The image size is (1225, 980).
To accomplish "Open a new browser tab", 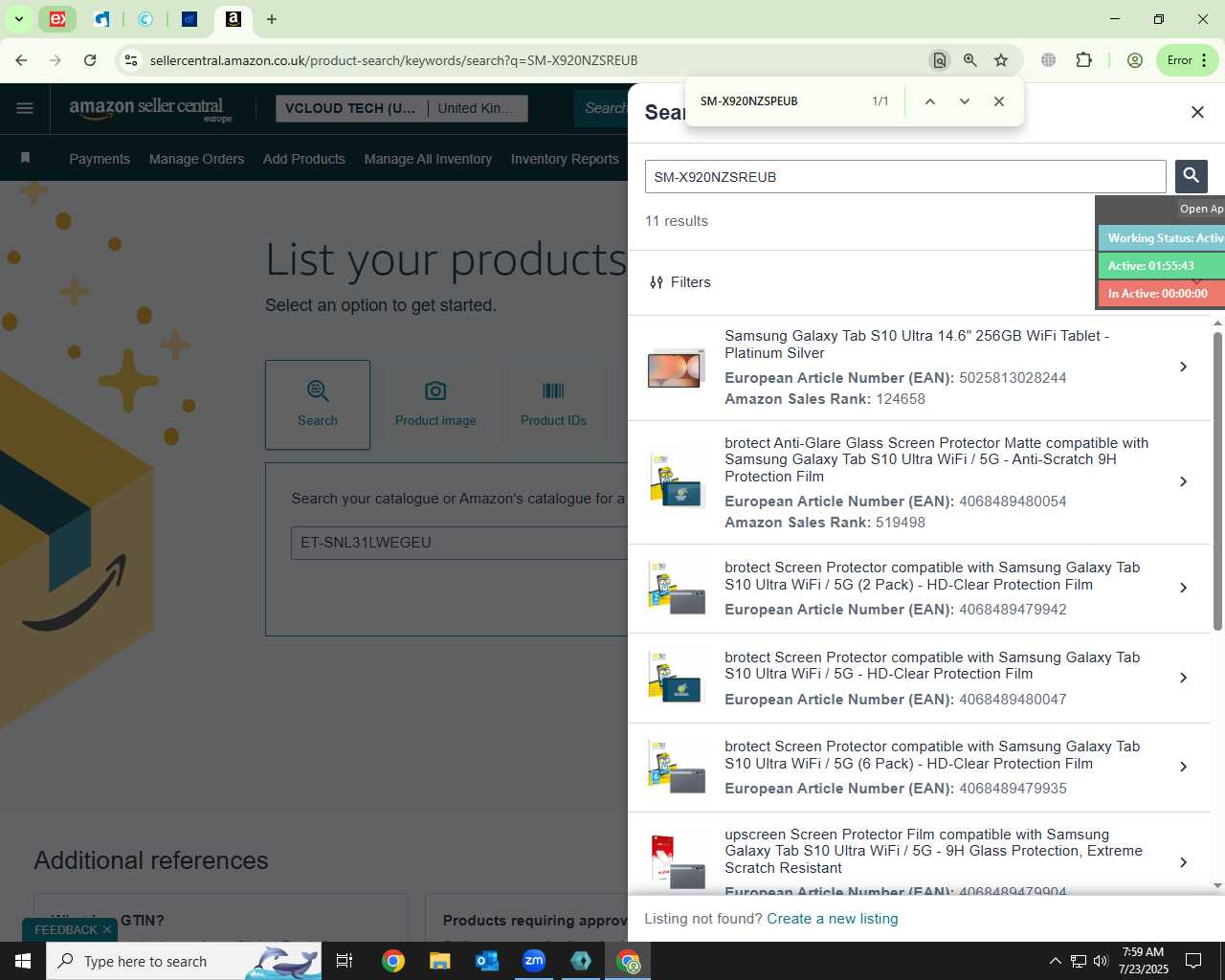I will click(x=272, y=19).
